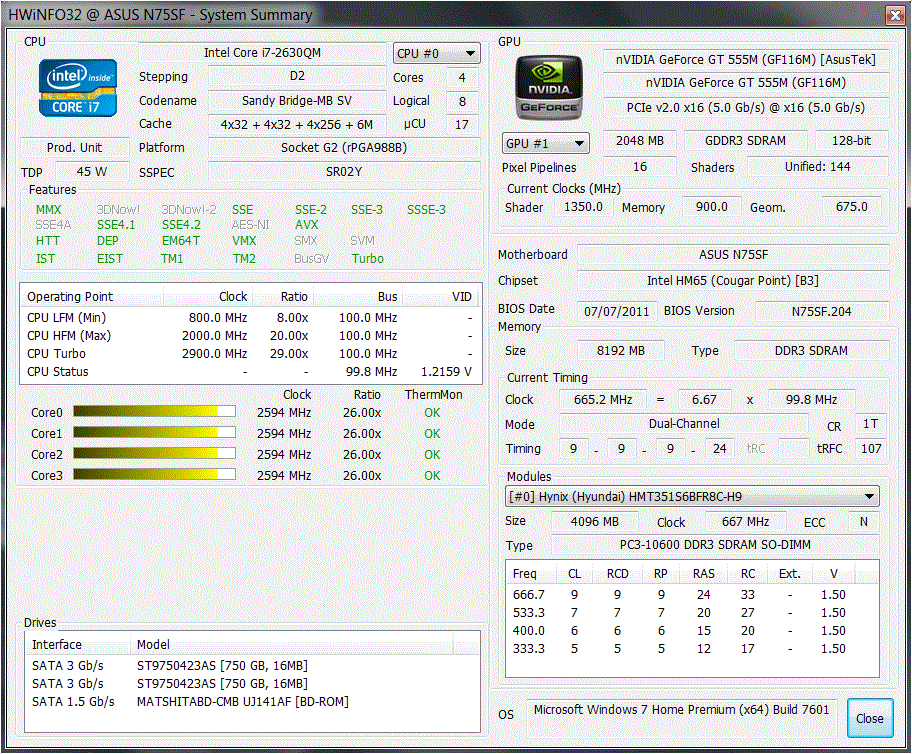
Task: Click the AES-NI feature flag
Action: tap(251, 225)
